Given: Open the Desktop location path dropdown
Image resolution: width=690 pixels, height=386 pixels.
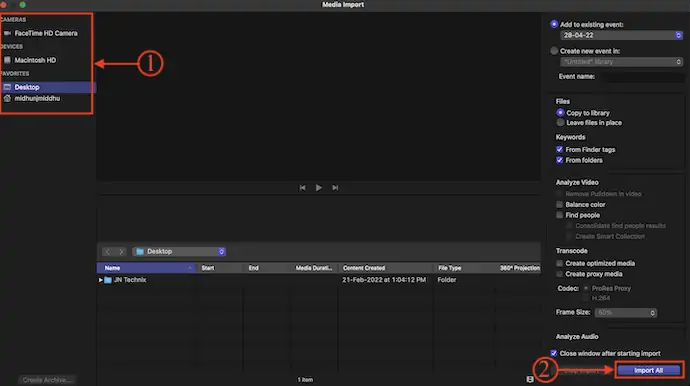Looking at the screenshot, I should pyautogui.click(x=179, y=251).
